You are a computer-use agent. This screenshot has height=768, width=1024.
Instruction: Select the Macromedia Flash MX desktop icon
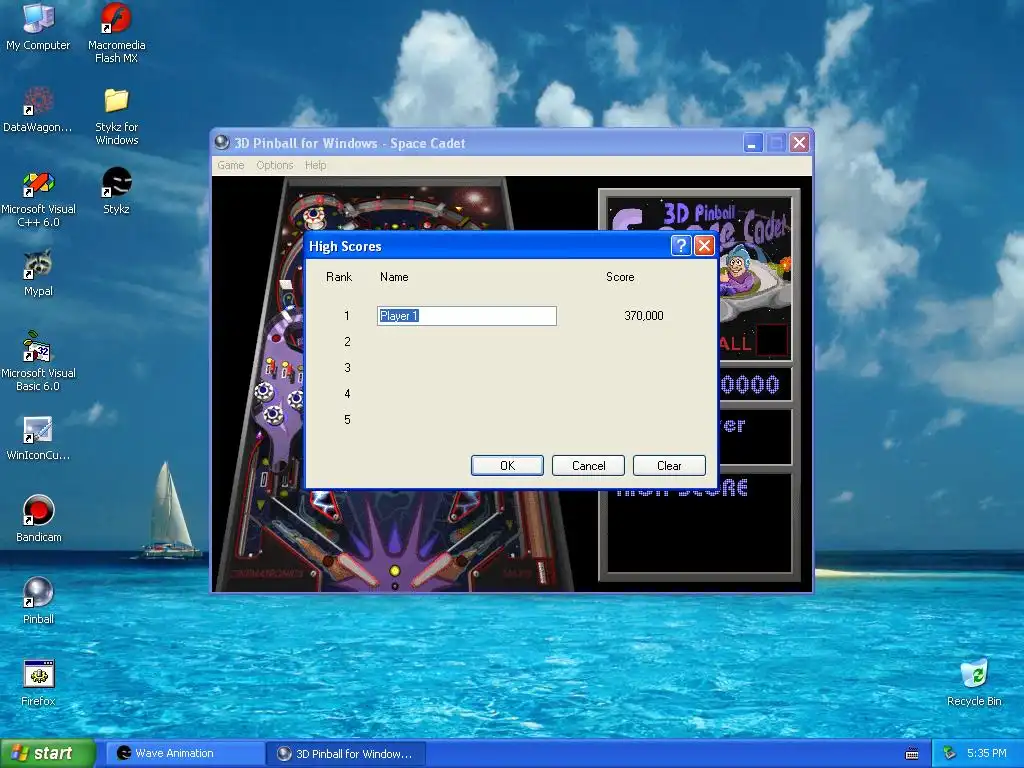tap(116, 33)
